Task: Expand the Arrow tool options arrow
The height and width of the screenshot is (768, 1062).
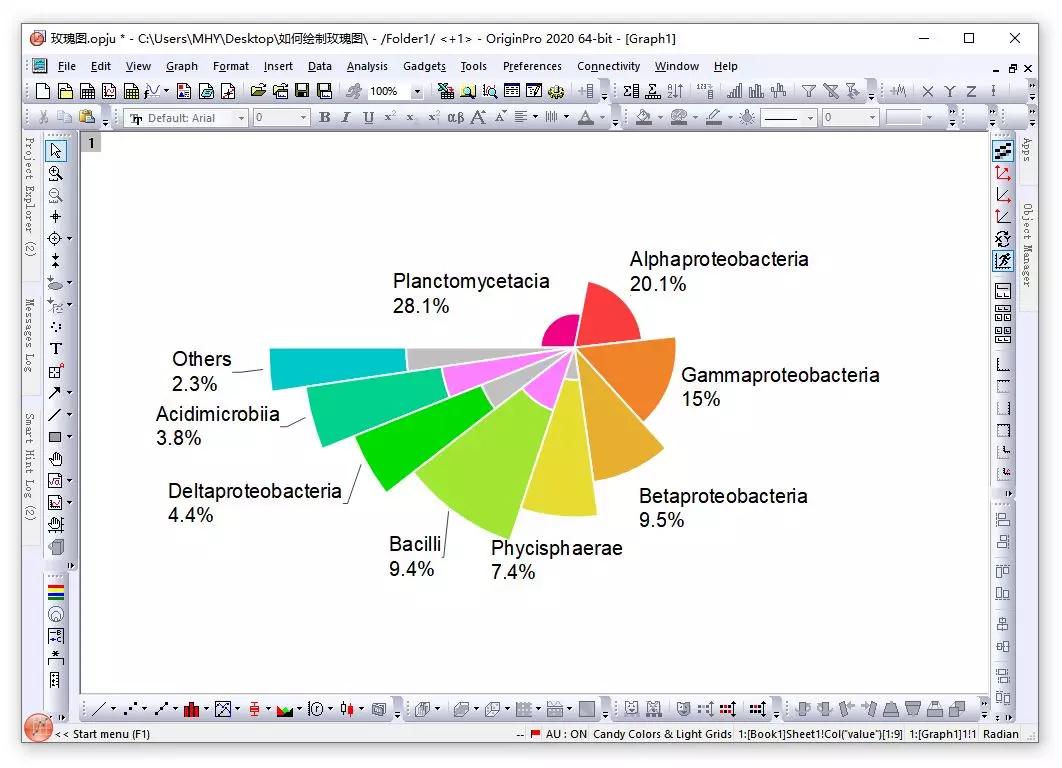Action: pyautogui.click(x=69, y=393)
